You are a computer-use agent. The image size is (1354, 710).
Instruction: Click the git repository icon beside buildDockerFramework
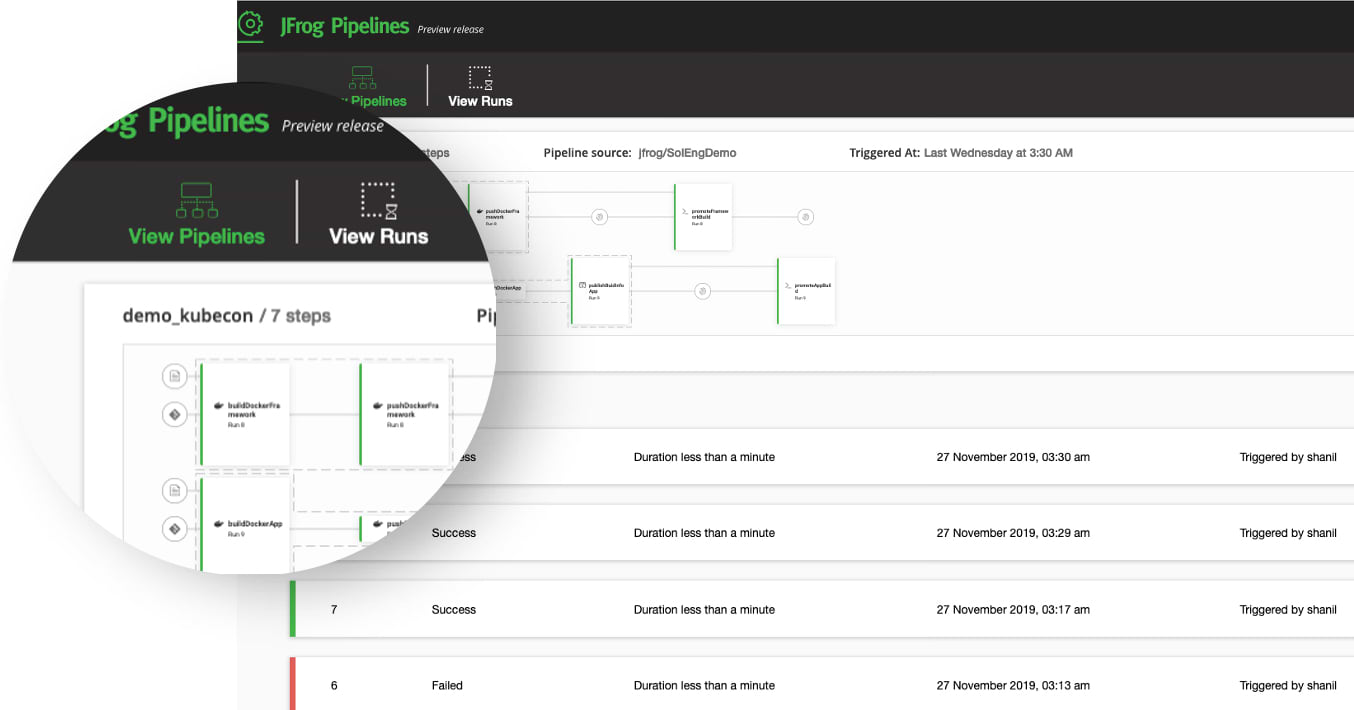tap(174, 376)
